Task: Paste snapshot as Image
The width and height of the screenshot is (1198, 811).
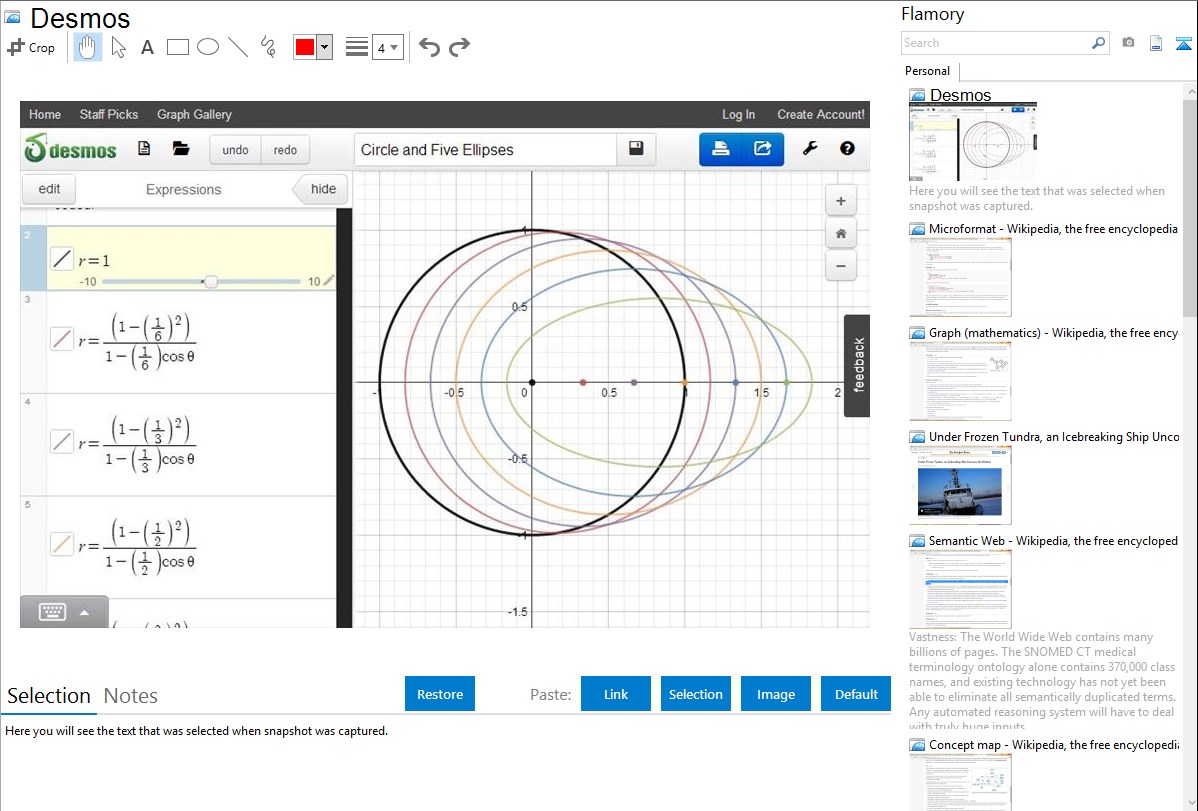Action: (x=775, y=693)
